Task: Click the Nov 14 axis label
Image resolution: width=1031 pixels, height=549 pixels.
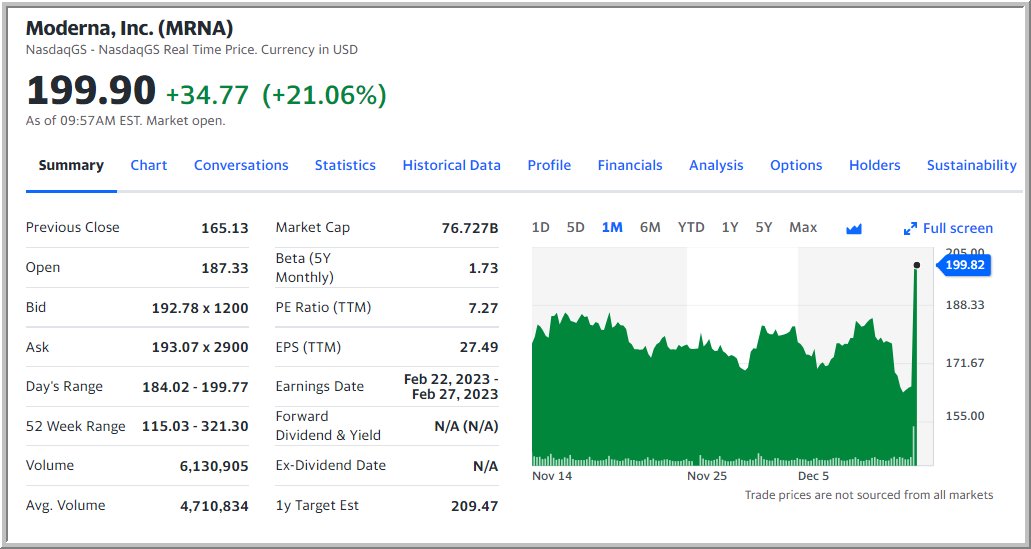Action: [x=552, y=476]
